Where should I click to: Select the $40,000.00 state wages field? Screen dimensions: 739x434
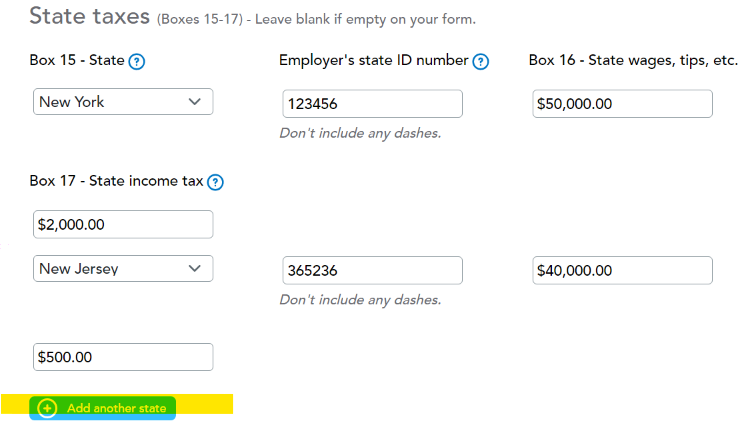point(621,270)
